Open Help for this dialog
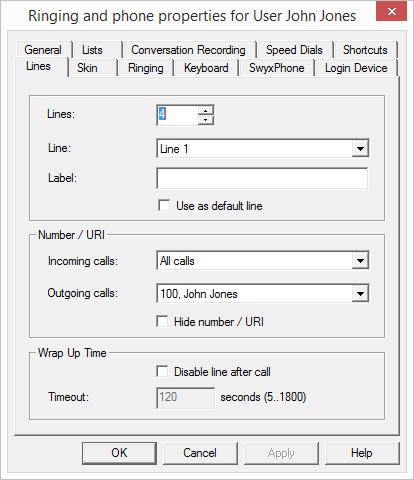414x480 pixels. [x=362, y=453]
